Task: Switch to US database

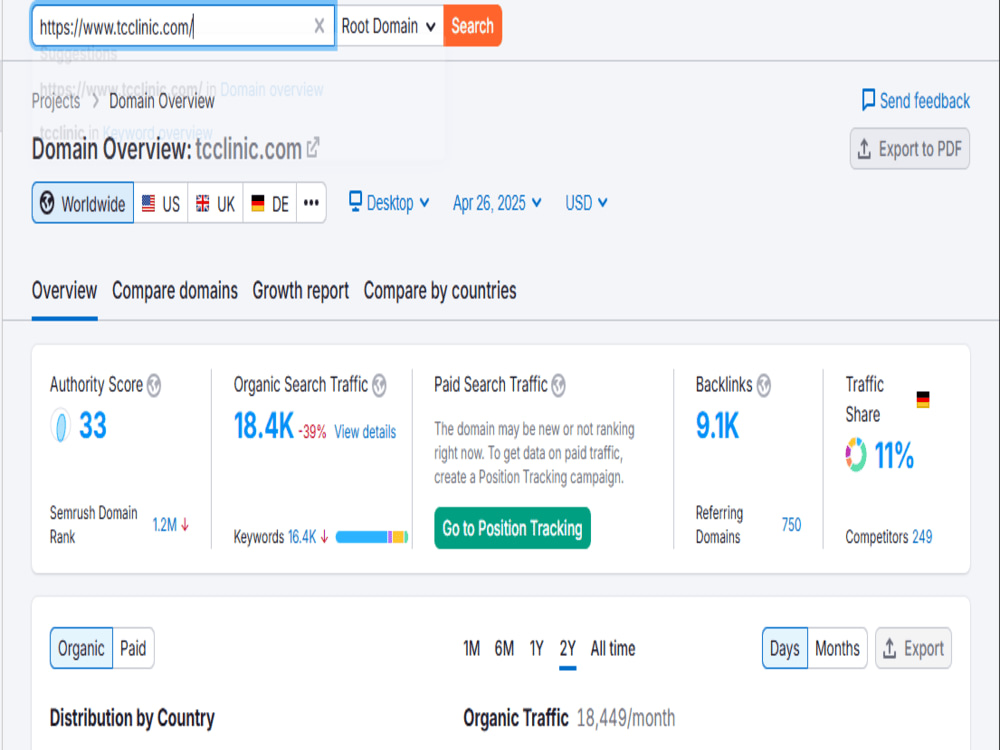Action: coord(161,203)
